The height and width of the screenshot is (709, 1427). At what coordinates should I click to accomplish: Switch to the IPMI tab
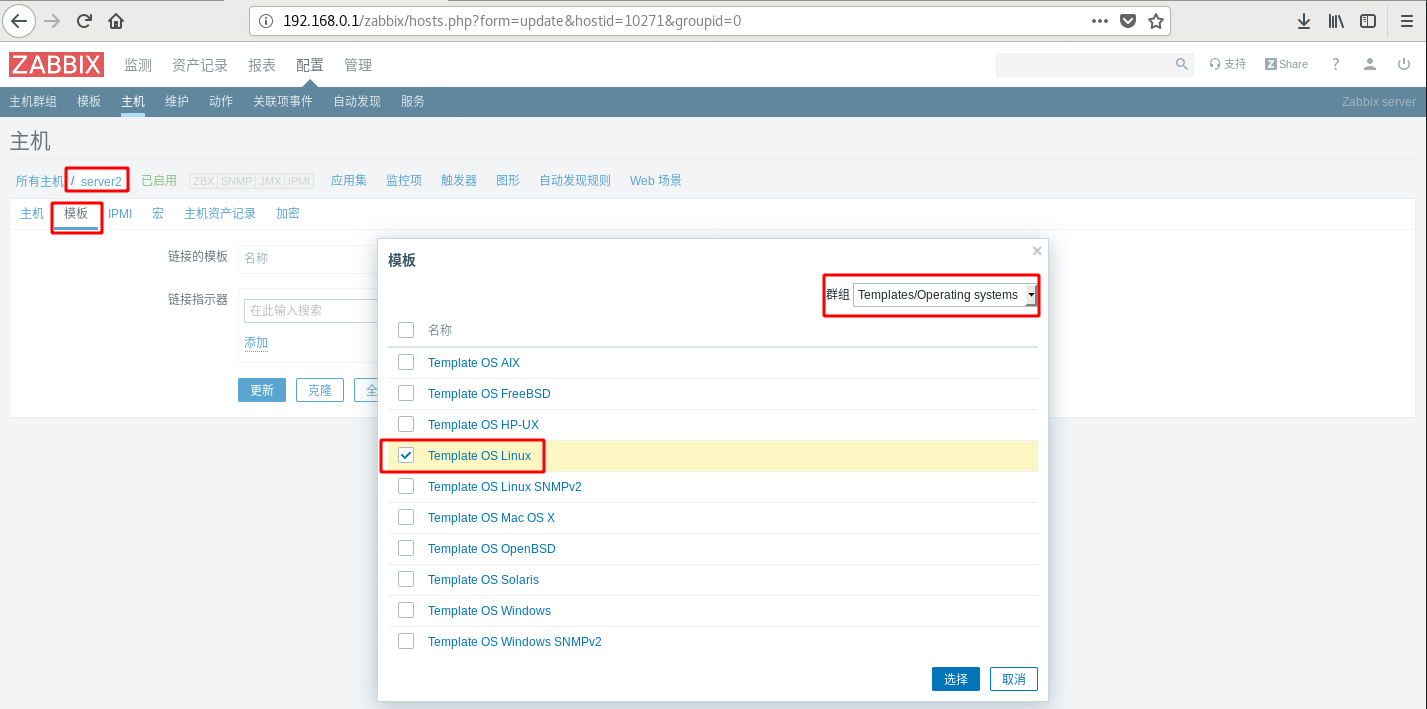120,214
